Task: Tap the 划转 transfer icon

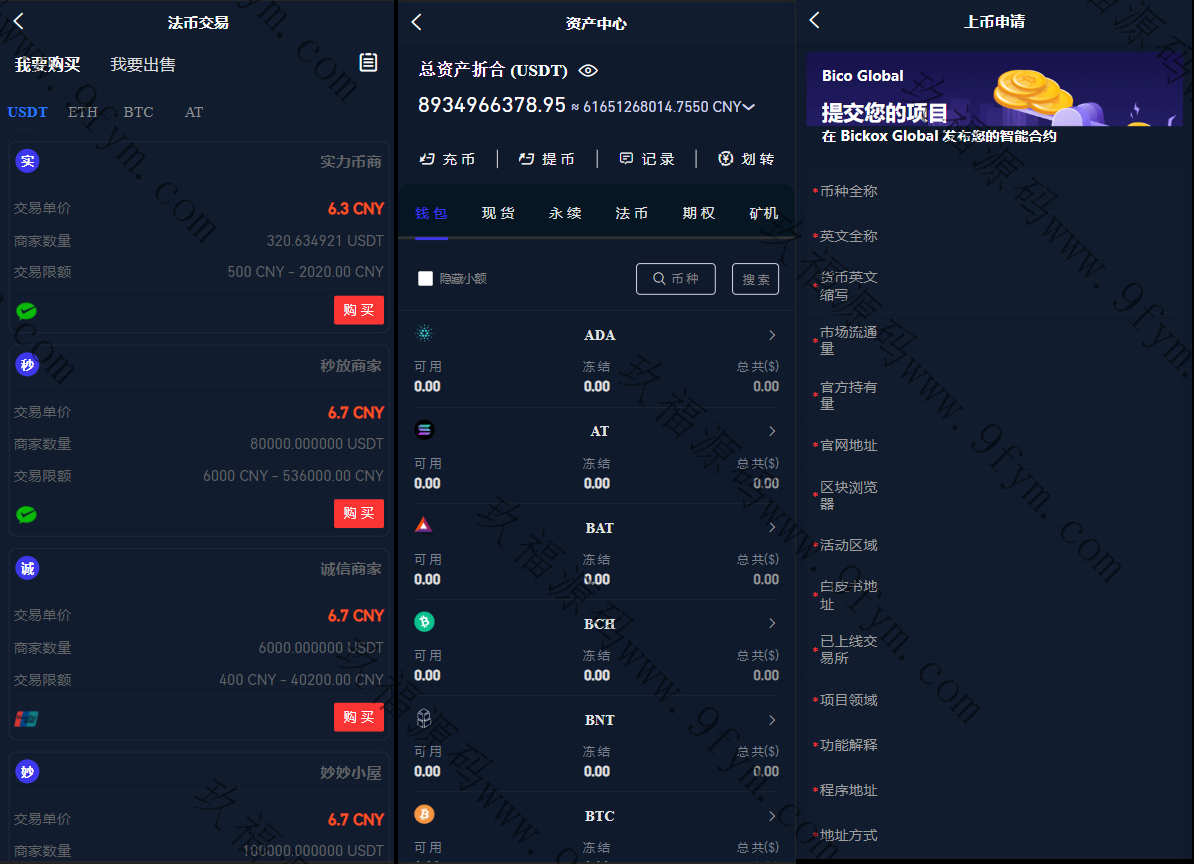Action: [726, 159]
